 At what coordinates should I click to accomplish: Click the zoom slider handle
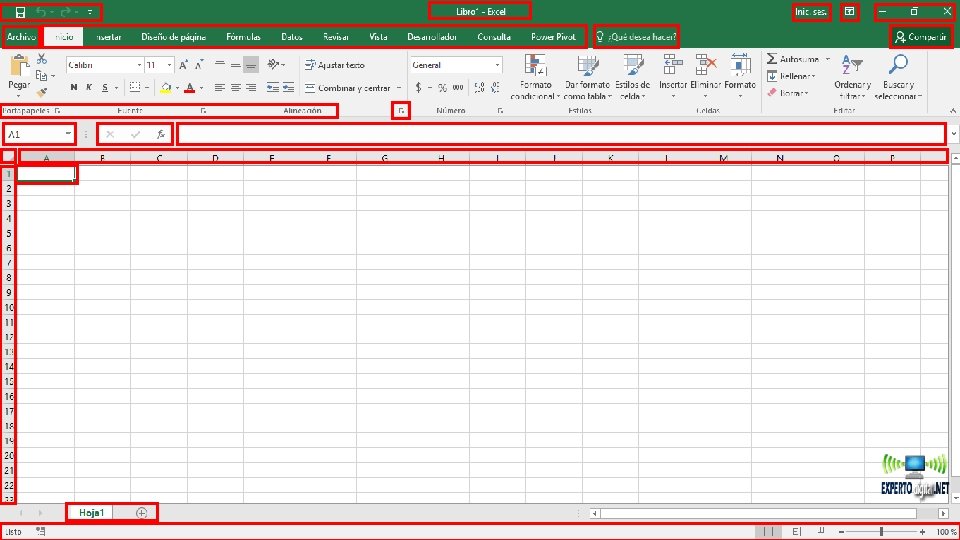(x=882, y=531)
